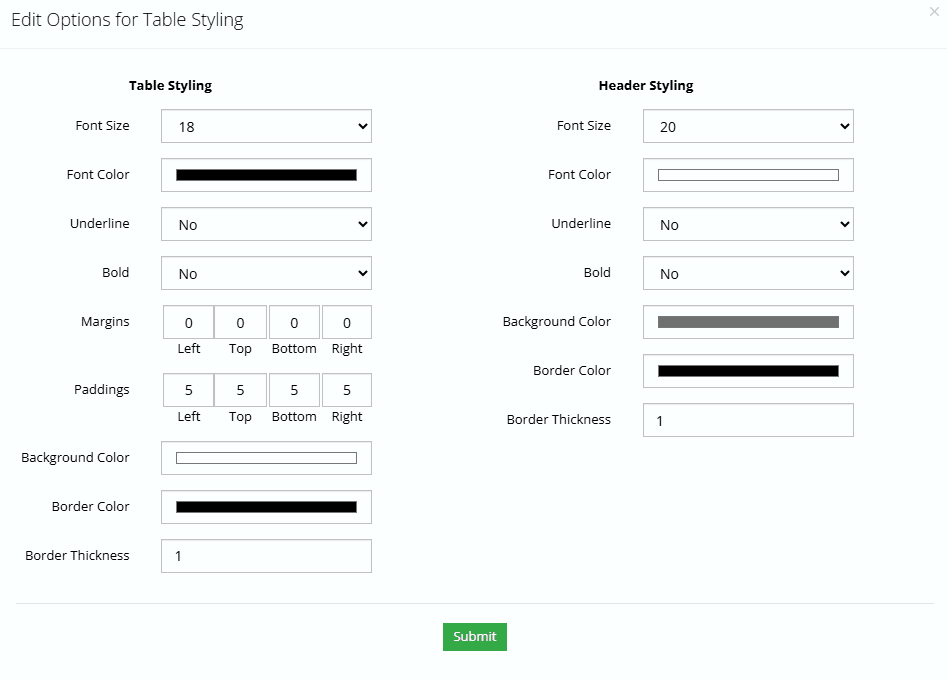
Task: Click the Bottom padding input field
Action: (294, 390)
